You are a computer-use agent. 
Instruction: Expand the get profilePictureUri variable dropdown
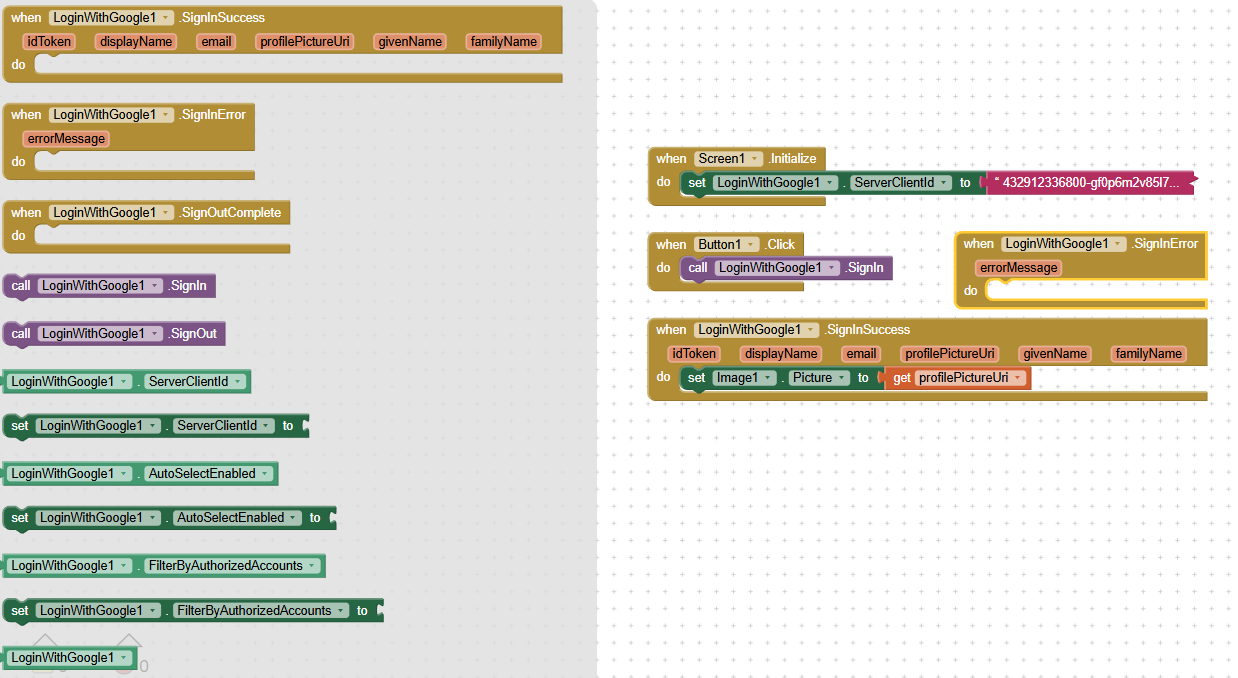(1018, 378)
